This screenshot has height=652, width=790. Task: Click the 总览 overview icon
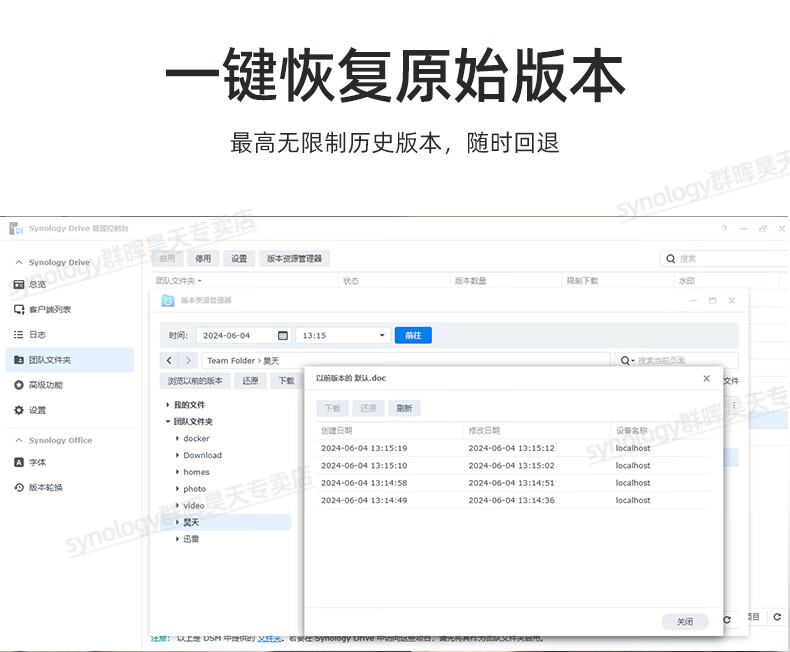tap(19, 284)
